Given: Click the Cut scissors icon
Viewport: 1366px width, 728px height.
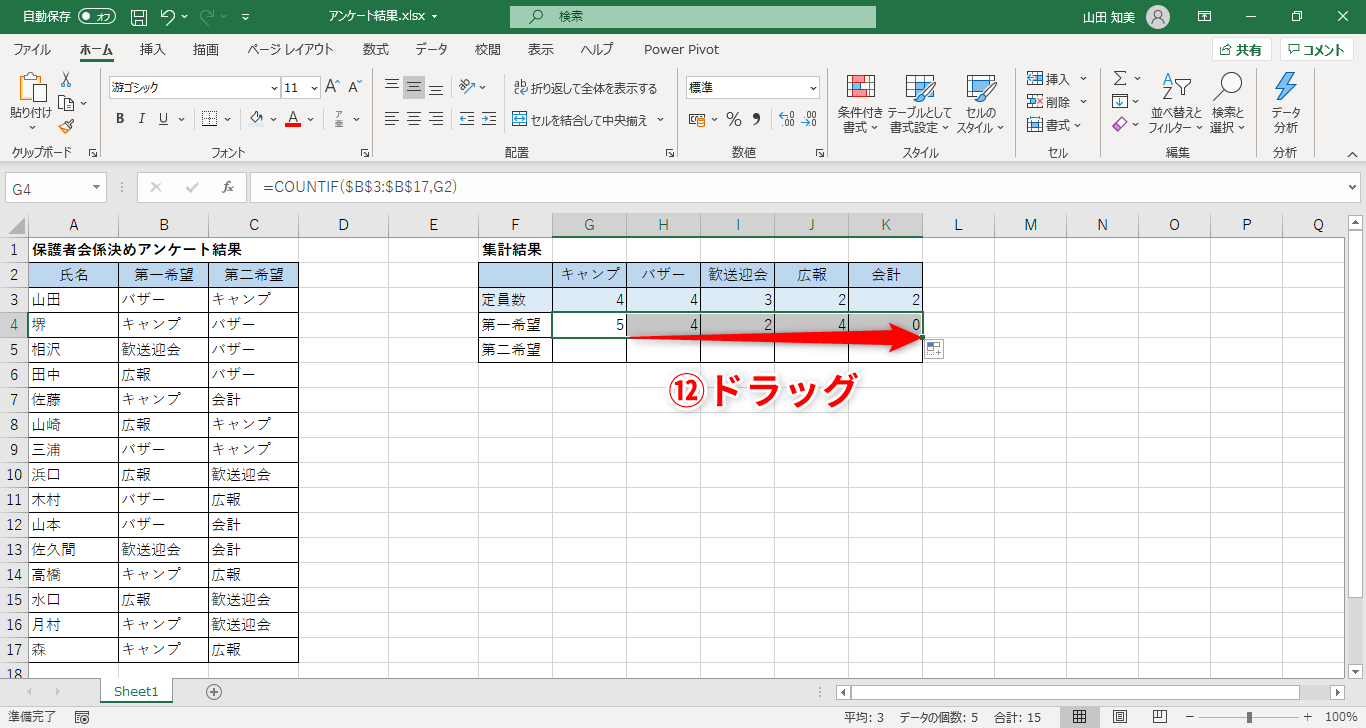Looking at the screenshot, I should click(x=66, y=79).
